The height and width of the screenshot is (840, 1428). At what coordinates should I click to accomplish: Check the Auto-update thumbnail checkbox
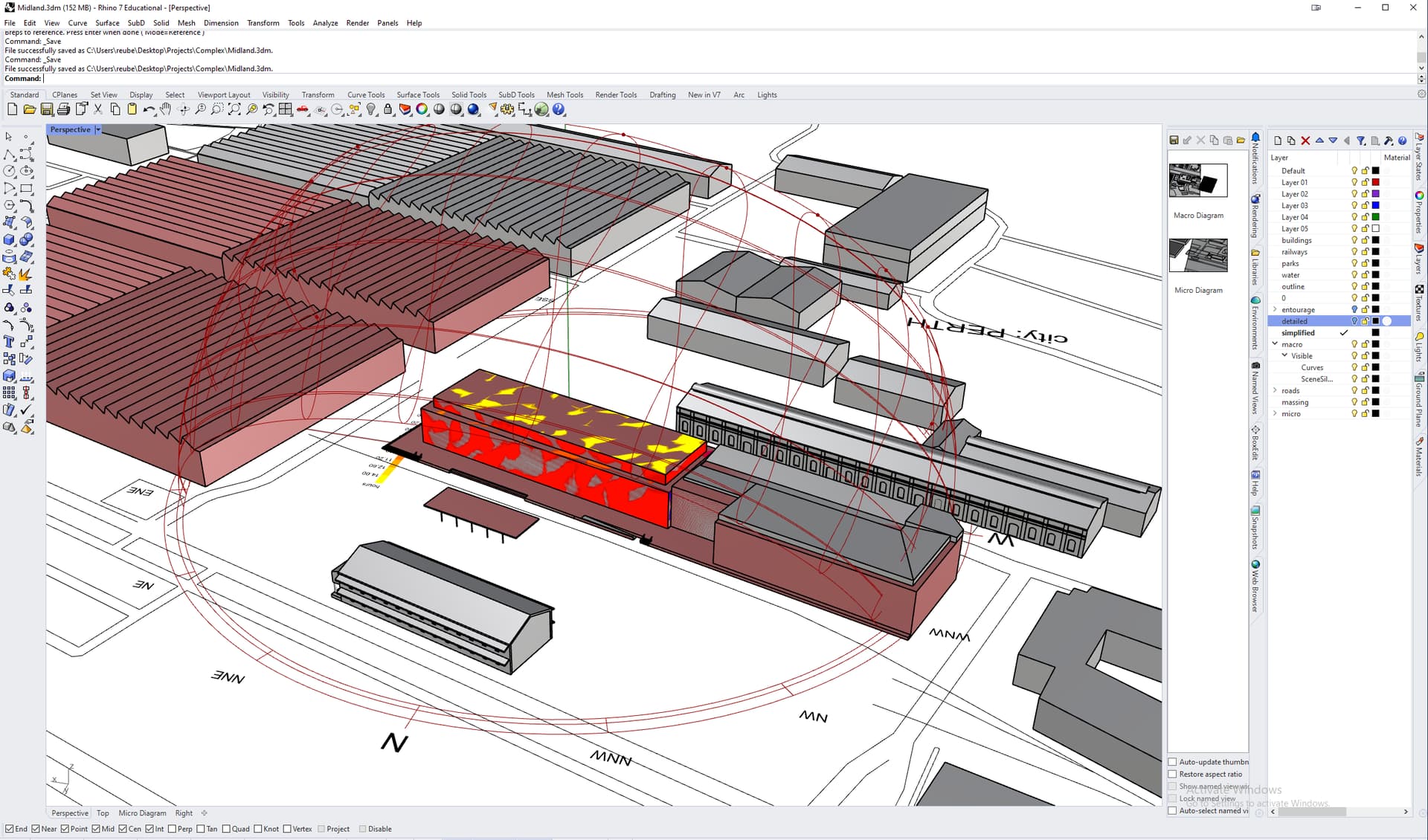click(1173, 762)
